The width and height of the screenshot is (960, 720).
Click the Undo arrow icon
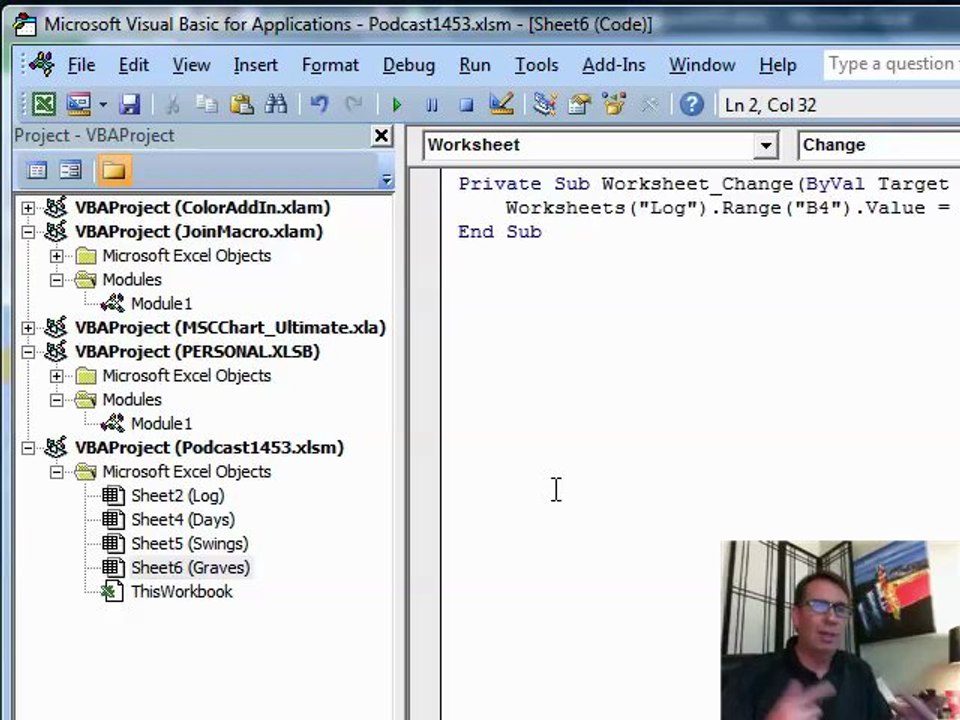tap(318, 104)
